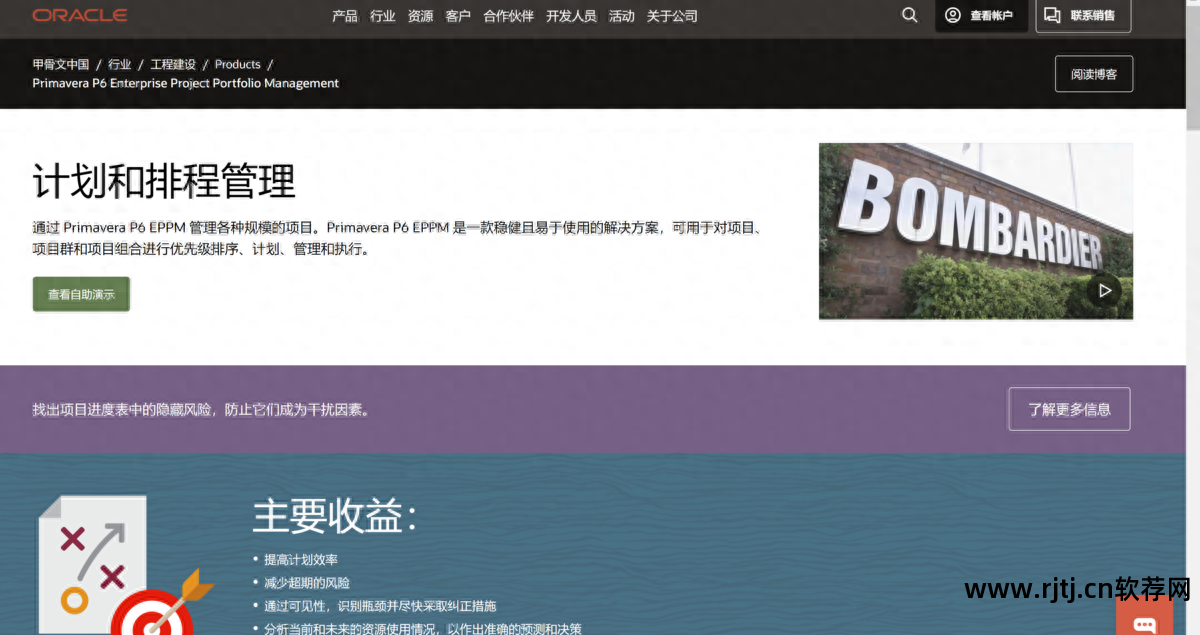Click the 工程建设 breadcrumb link
The height and width of the screenshot is (635, 1200).
[x=172, y=63]
